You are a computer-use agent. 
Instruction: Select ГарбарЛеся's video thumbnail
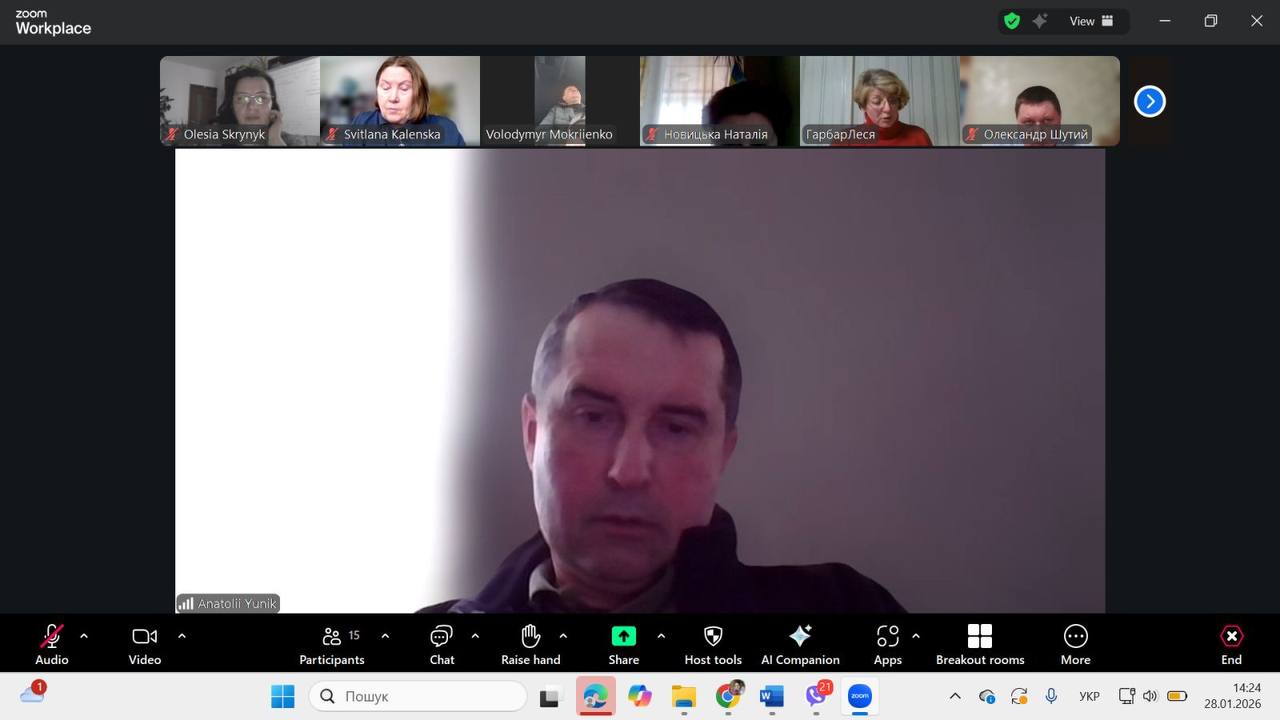880,101
